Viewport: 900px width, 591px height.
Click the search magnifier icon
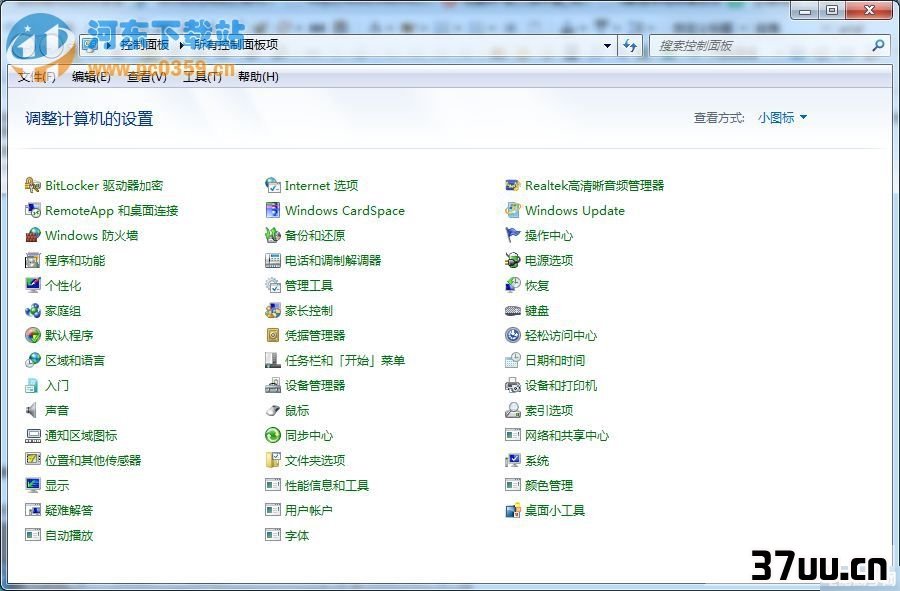878,45
